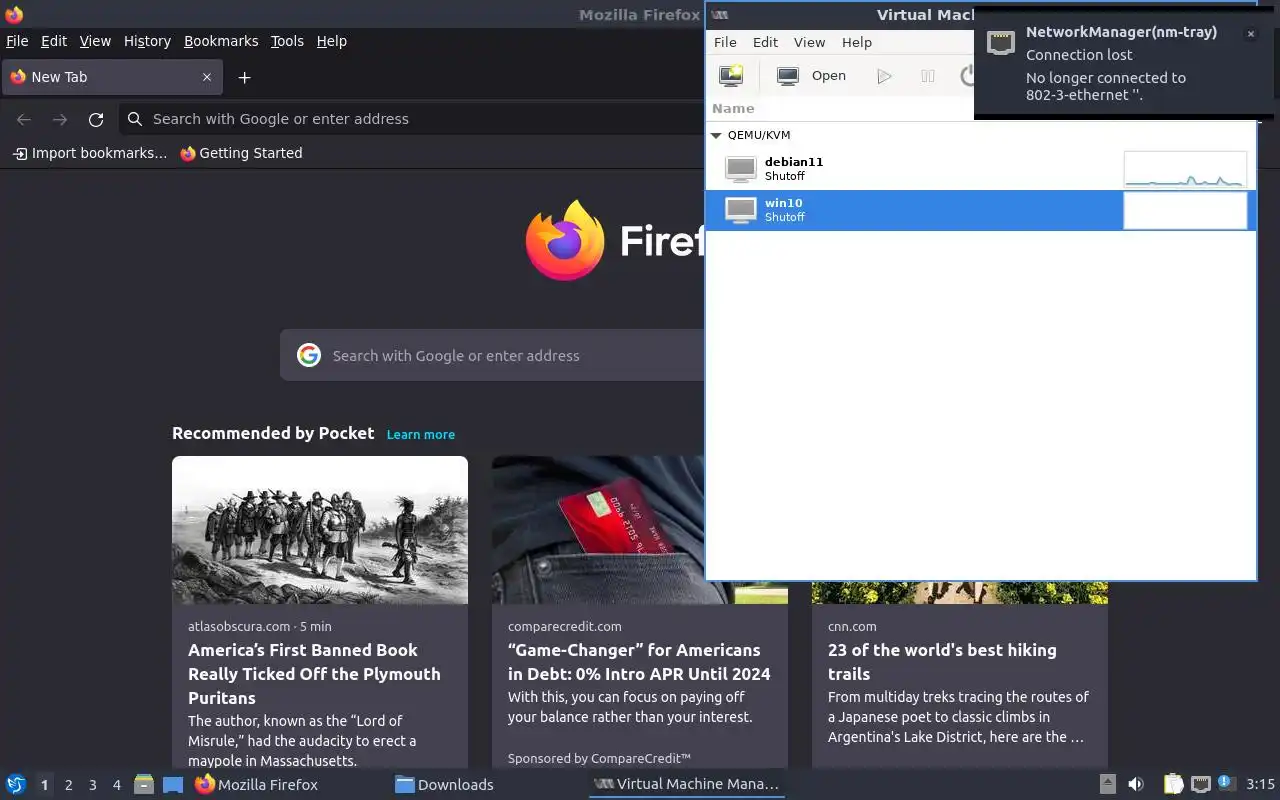1280x800 pixels.
Task: Click the win10 CPU usage graph
Action: point(1185,210)
